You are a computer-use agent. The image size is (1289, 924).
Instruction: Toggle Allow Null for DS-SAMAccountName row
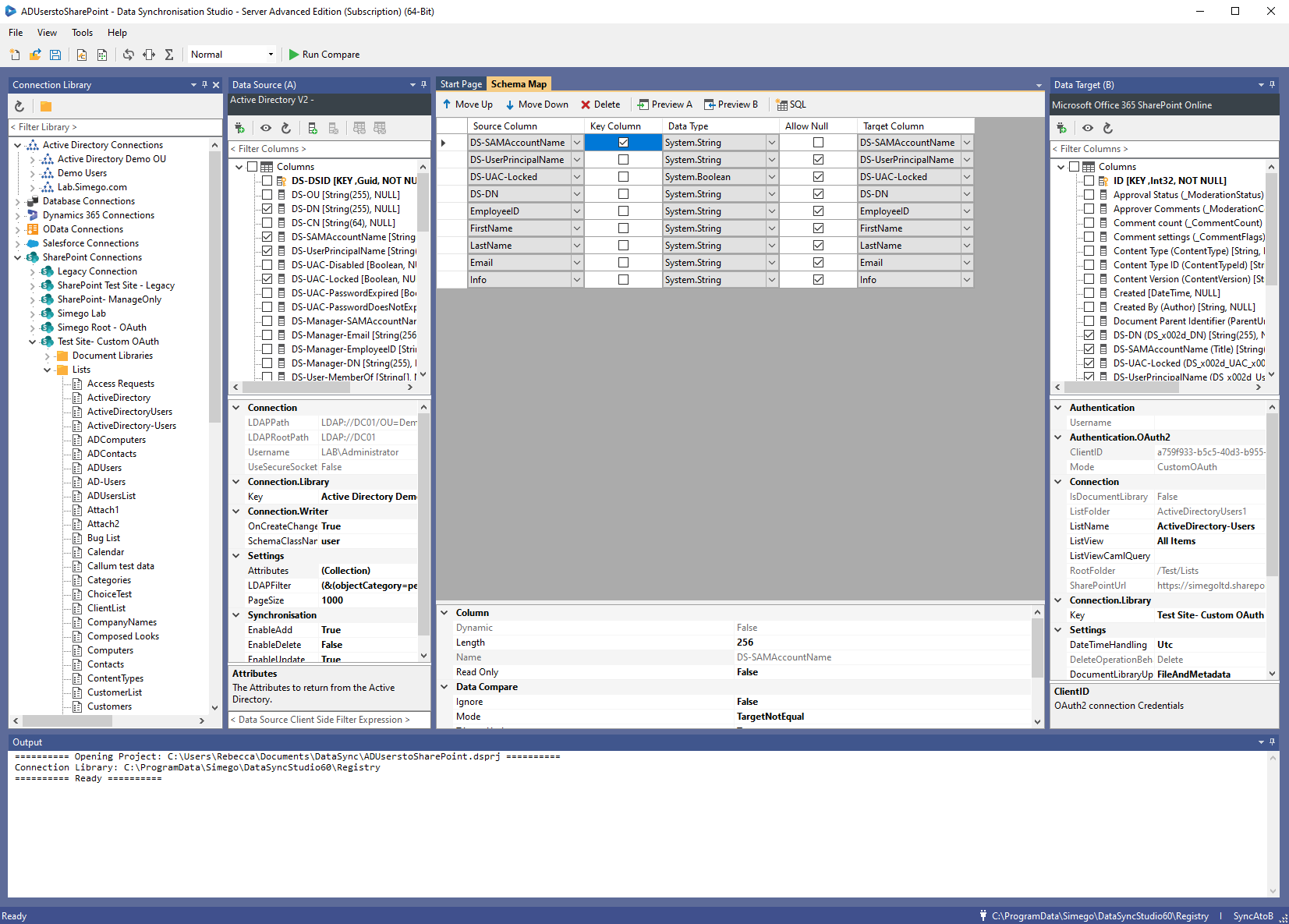coord(818,143)
